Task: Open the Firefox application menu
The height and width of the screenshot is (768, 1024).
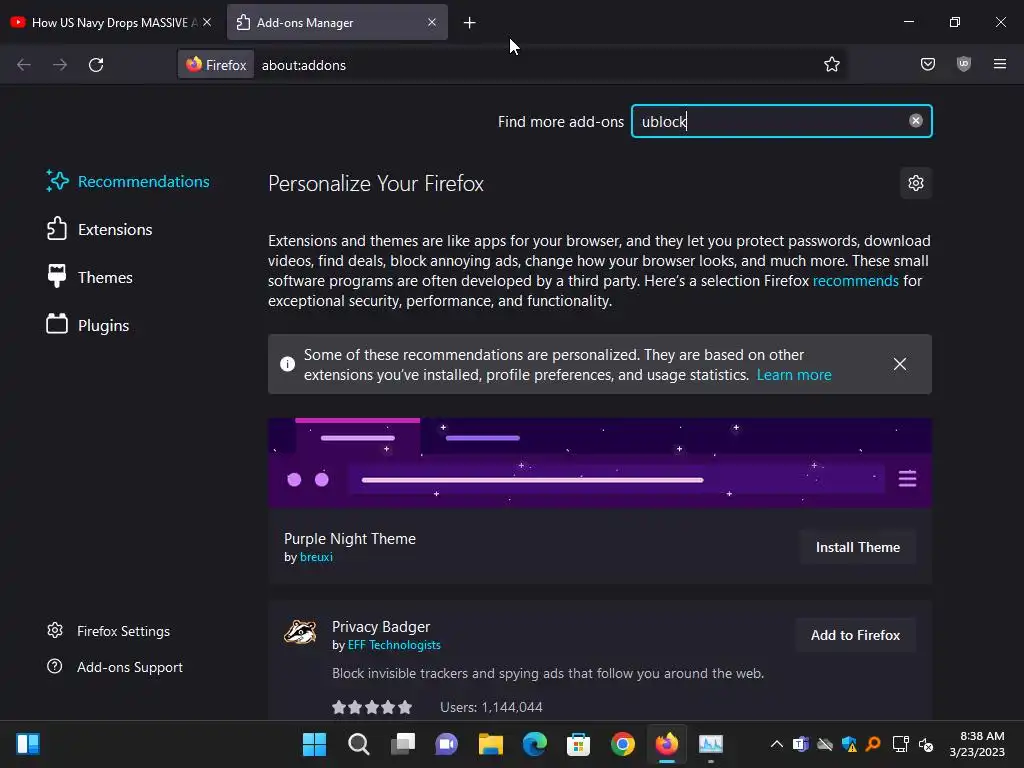Action: [x=999, y=64]
